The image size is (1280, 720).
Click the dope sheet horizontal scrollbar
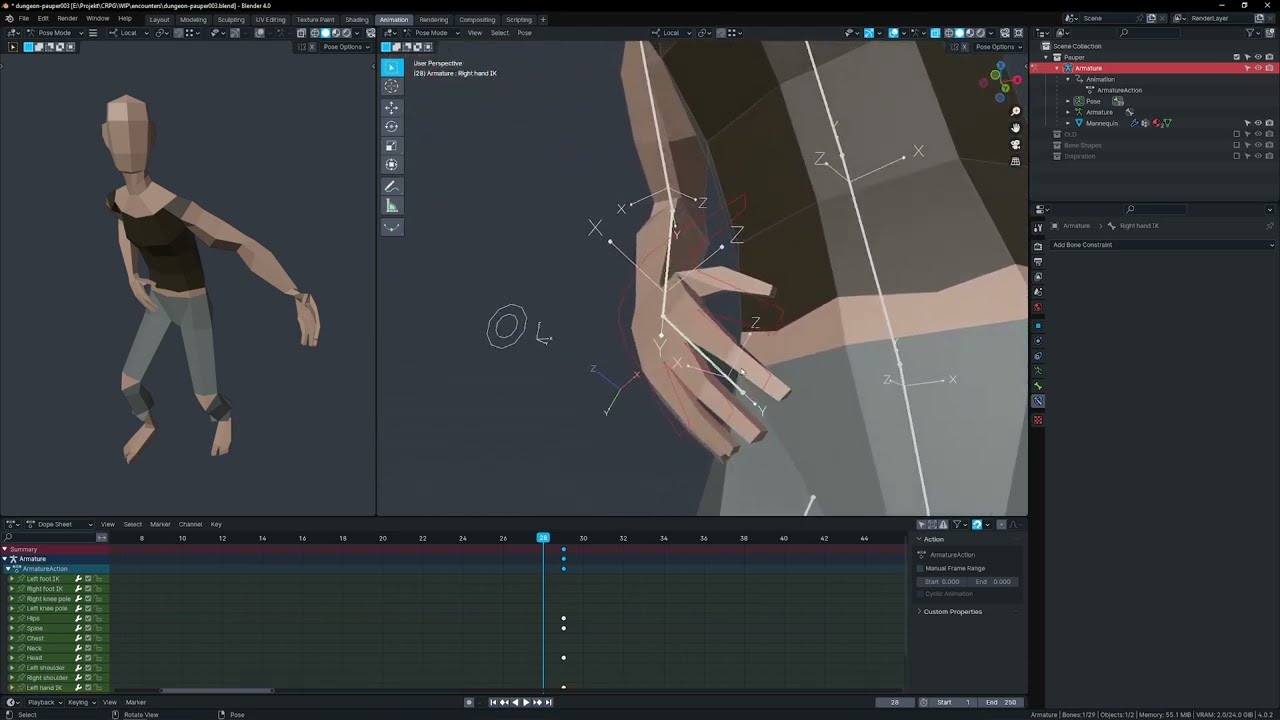[x=217, y=691]
